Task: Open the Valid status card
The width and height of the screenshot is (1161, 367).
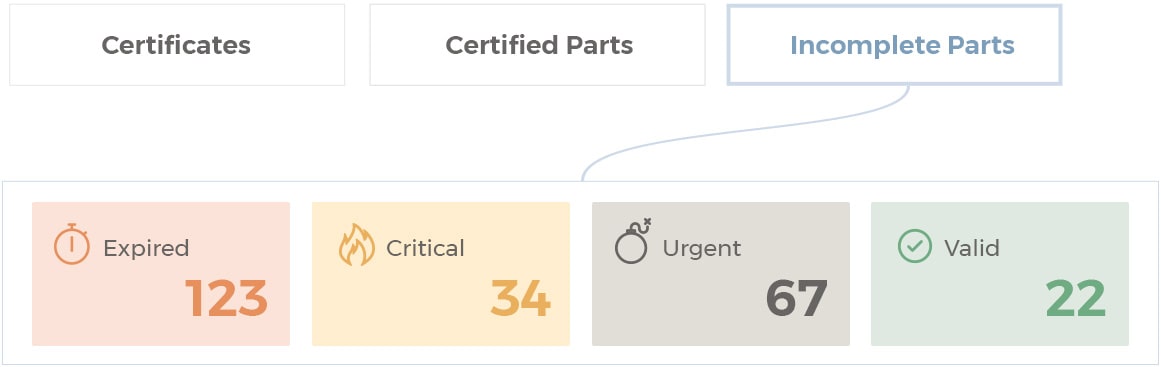Action: 1000,274
